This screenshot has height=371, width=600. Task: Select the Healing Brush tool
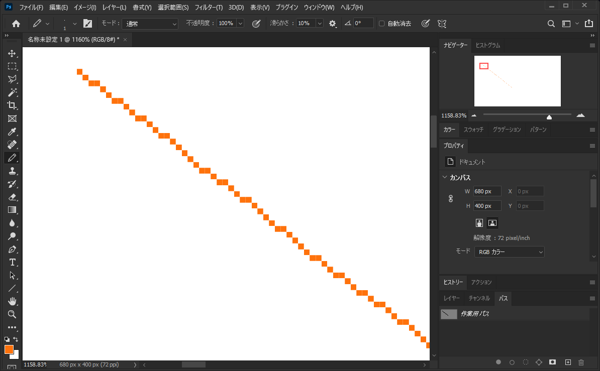click(x=12, y=145)
